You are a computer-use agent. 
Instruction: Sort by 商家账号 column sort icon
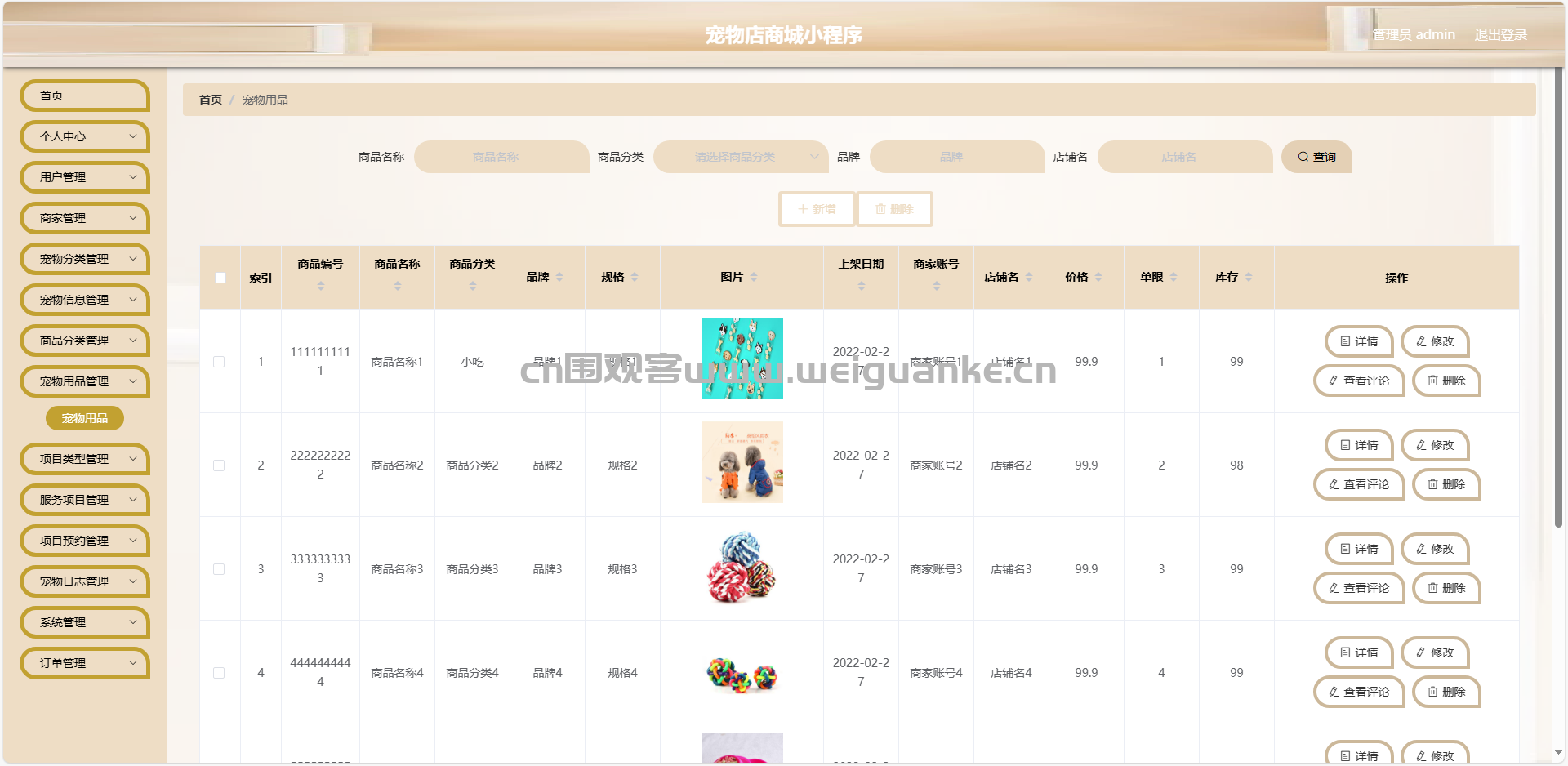point(937,286)
